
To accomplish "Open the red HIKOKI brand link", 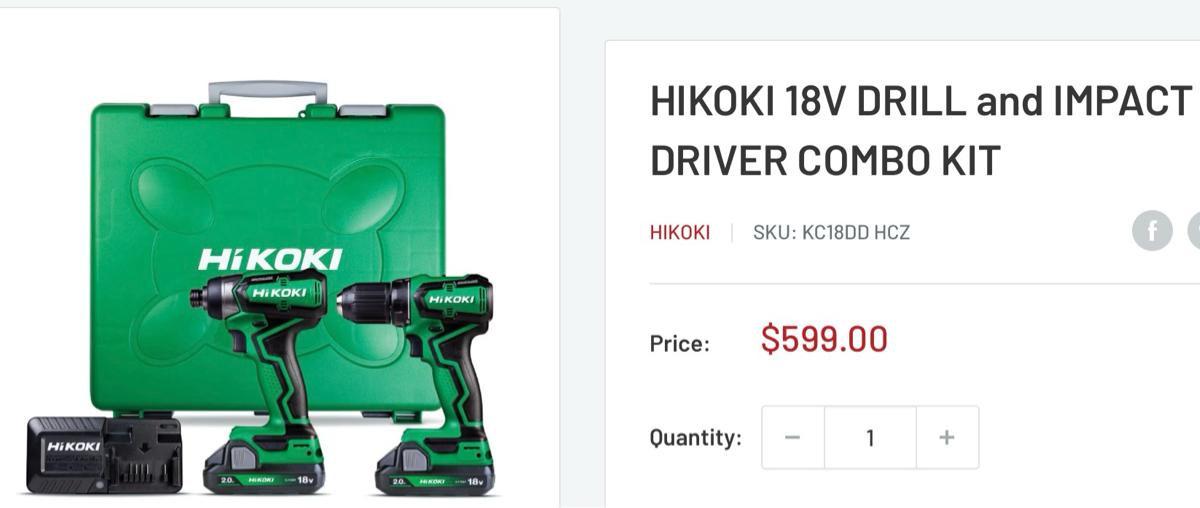I will [x=680, y=233].
